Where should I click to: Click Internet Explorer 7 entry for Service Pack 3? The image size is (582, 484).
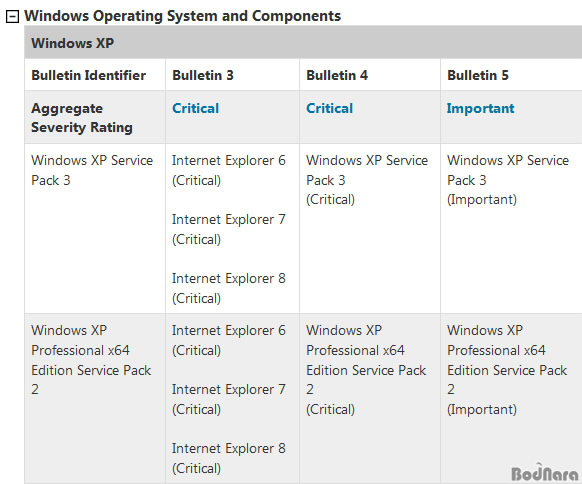pyautogui.click(x=229, y=229)
